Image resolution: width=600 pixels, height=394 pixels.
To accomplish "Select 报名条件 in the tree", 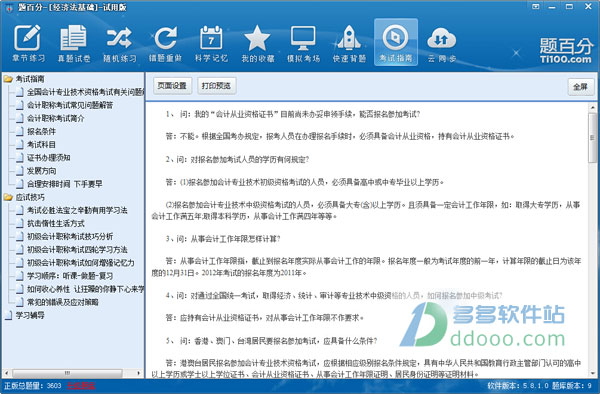I will coord(41,132).
